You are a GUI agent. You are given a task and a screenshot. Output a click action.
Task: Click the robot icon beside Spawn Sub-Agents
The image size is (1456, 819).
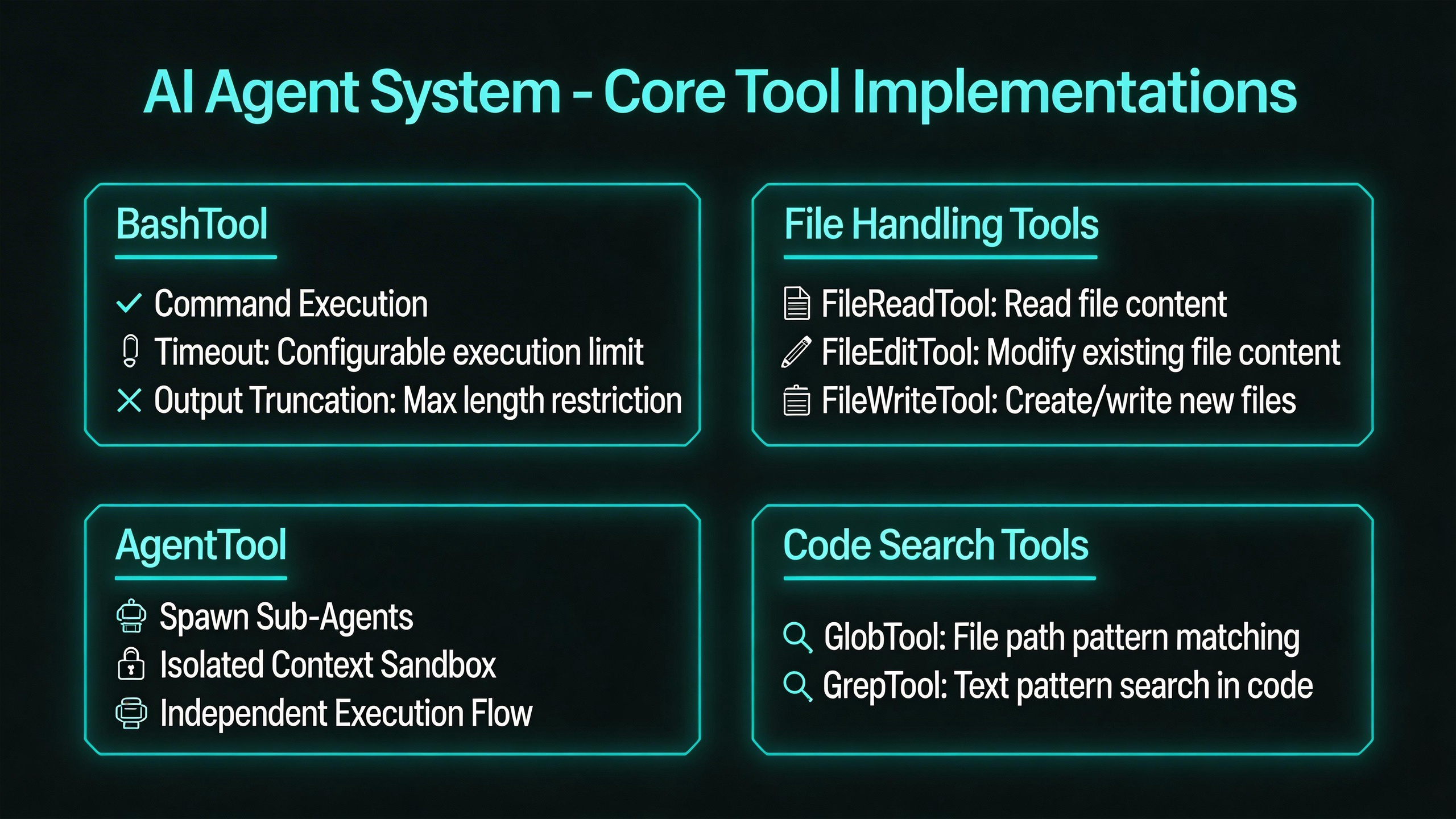pos(131,617)
